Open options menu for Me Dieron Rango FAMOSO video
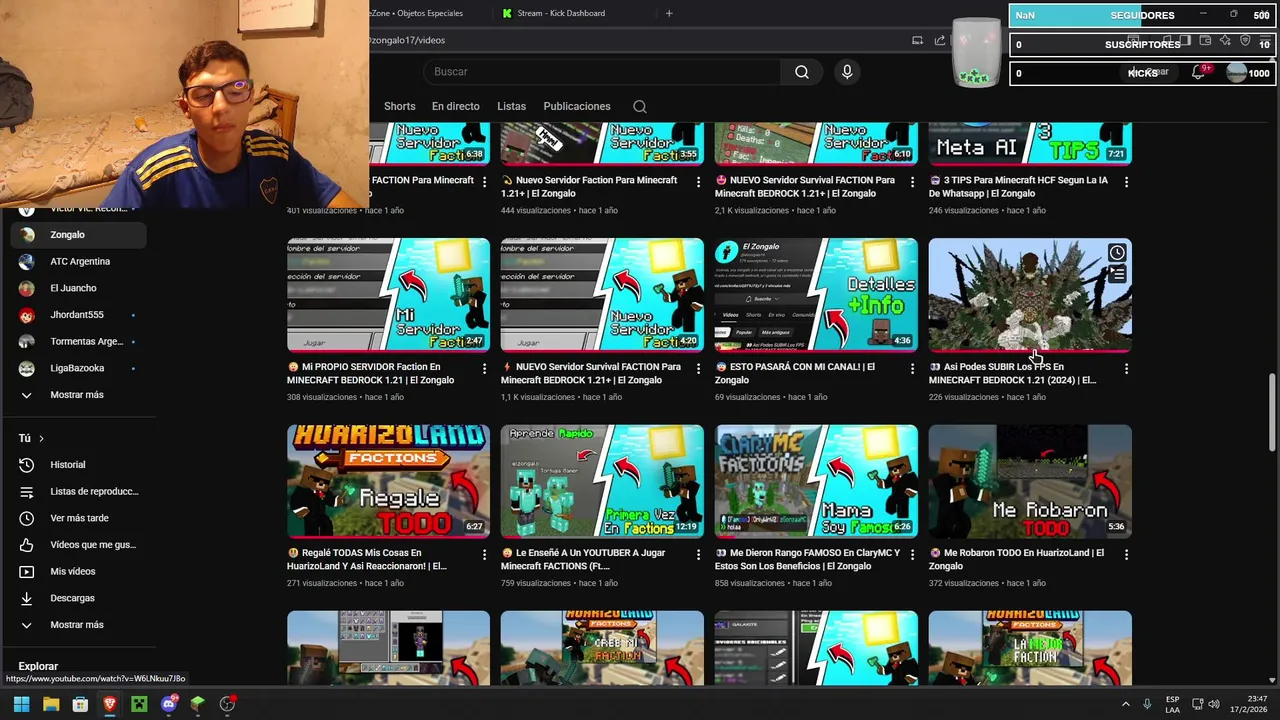Viewport: 1280px width, 720px height. click(x=912, y=554)
